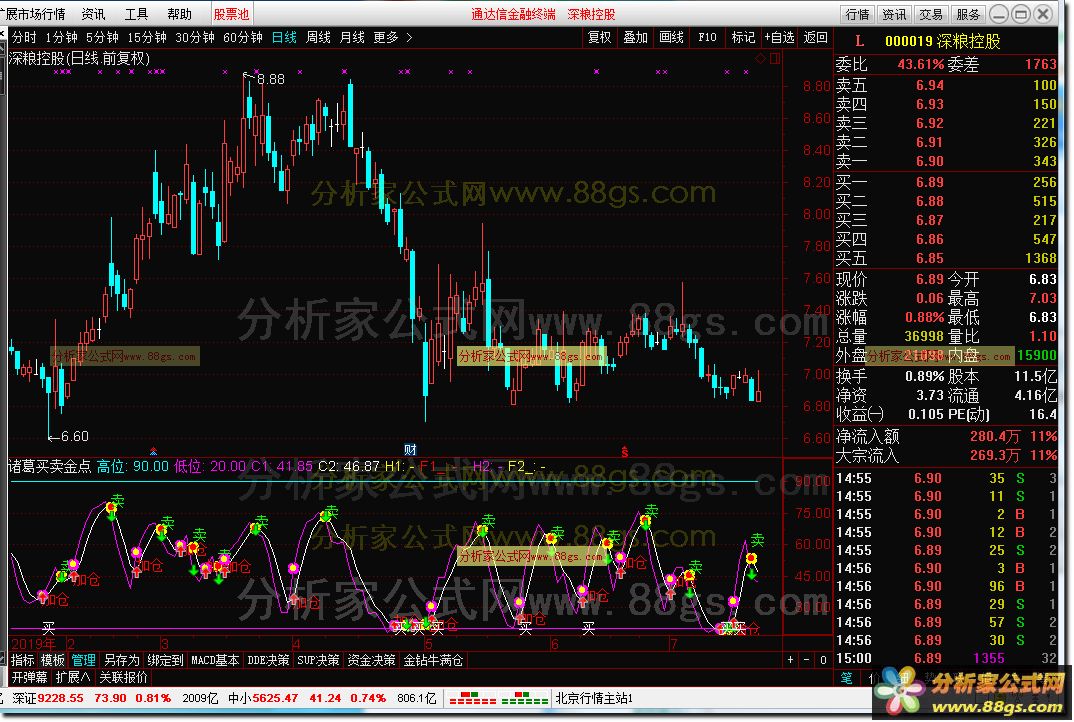
Task: Click the square panel icon beside the diamond
Action: tap(775, 59)
